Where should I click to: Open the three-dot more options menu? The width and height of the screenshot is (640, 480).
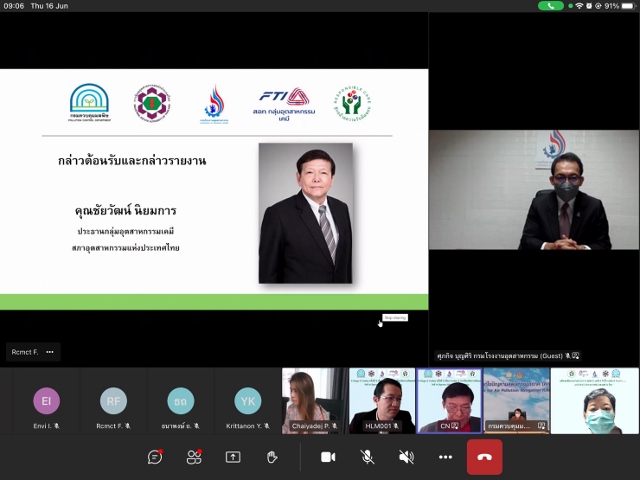[x=445, y=457]
